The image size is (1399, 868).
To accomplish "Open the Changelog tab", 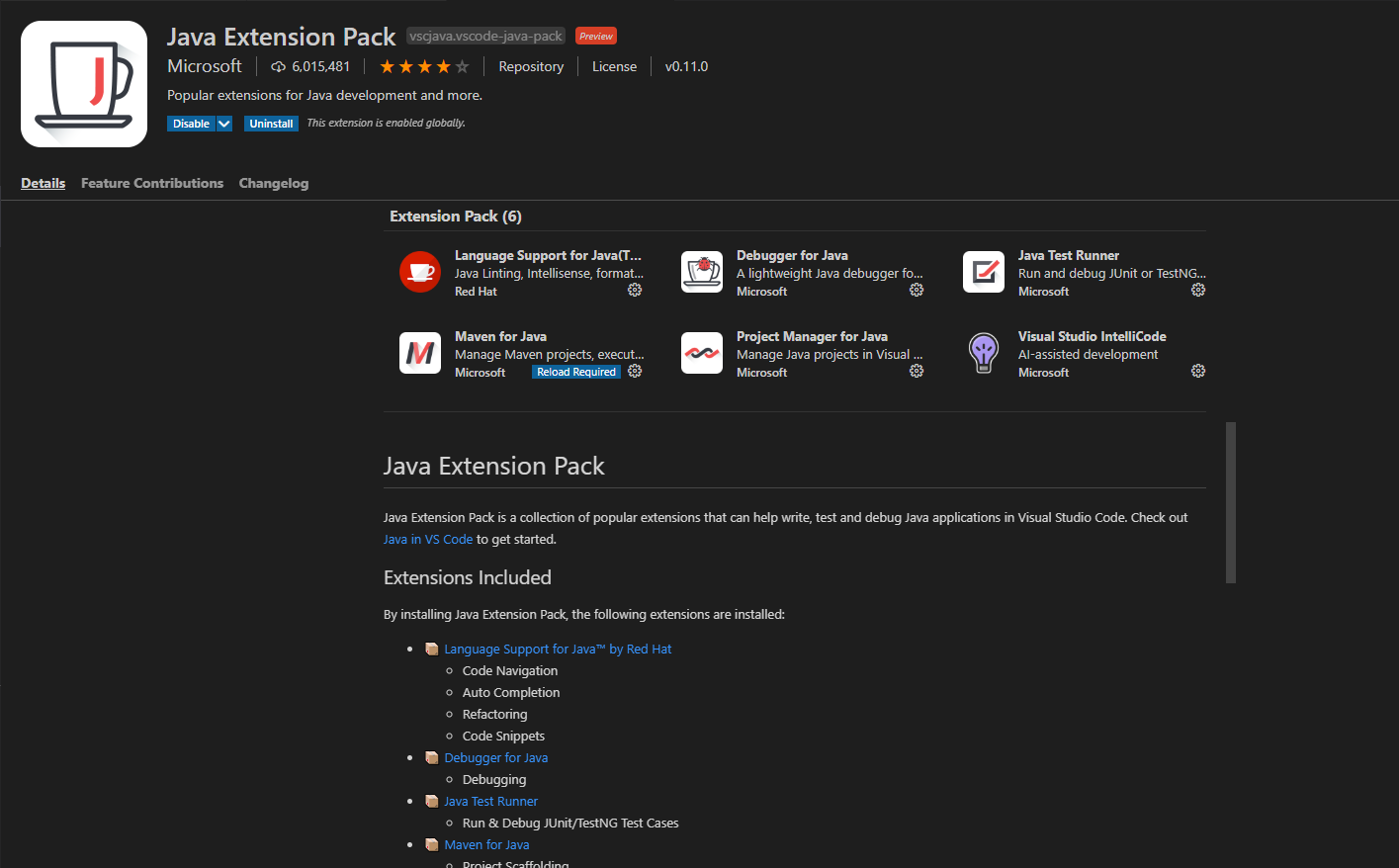I will (x=274, y=183).
